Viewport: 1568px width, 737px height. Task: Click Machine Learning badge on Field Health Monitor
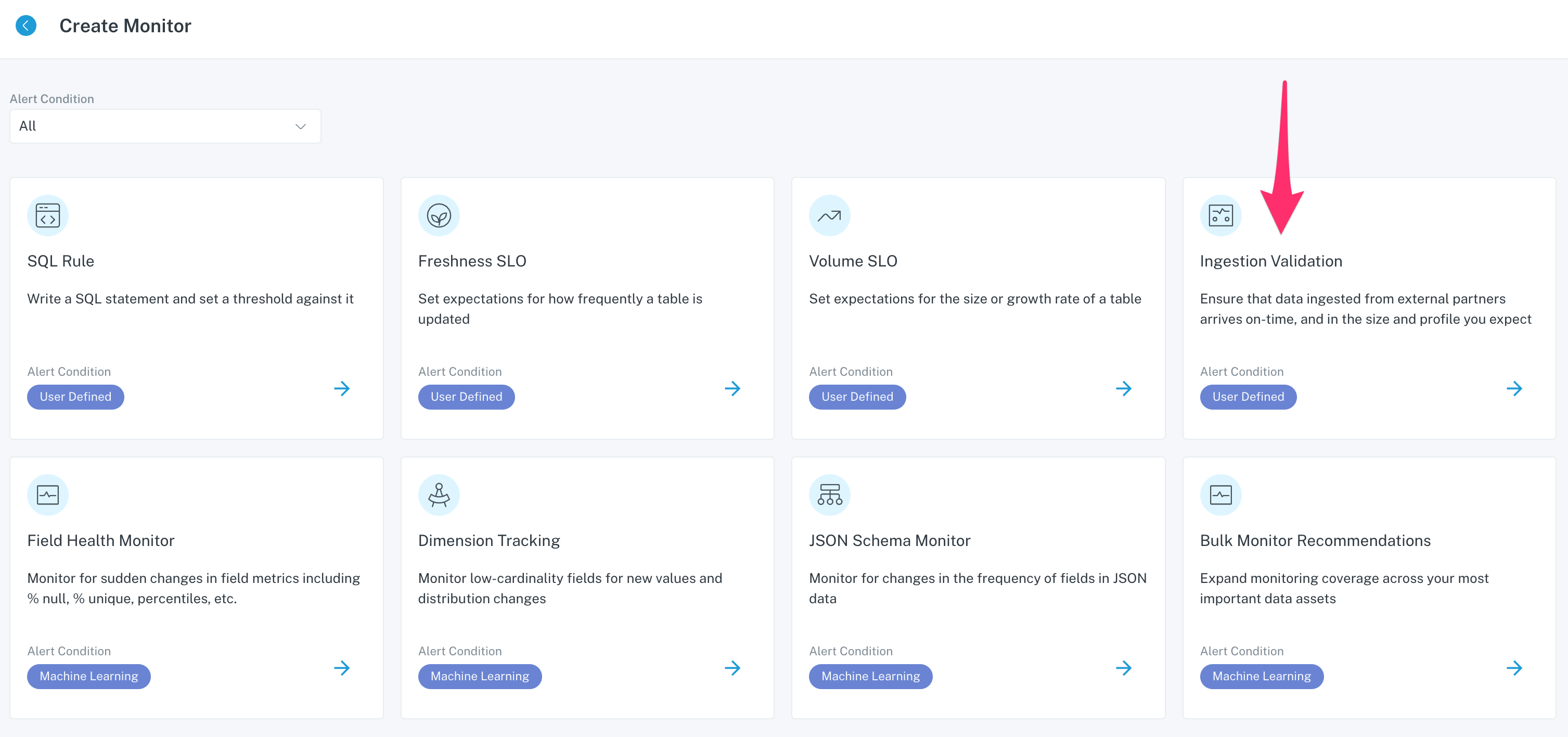[x=89, y=677]
